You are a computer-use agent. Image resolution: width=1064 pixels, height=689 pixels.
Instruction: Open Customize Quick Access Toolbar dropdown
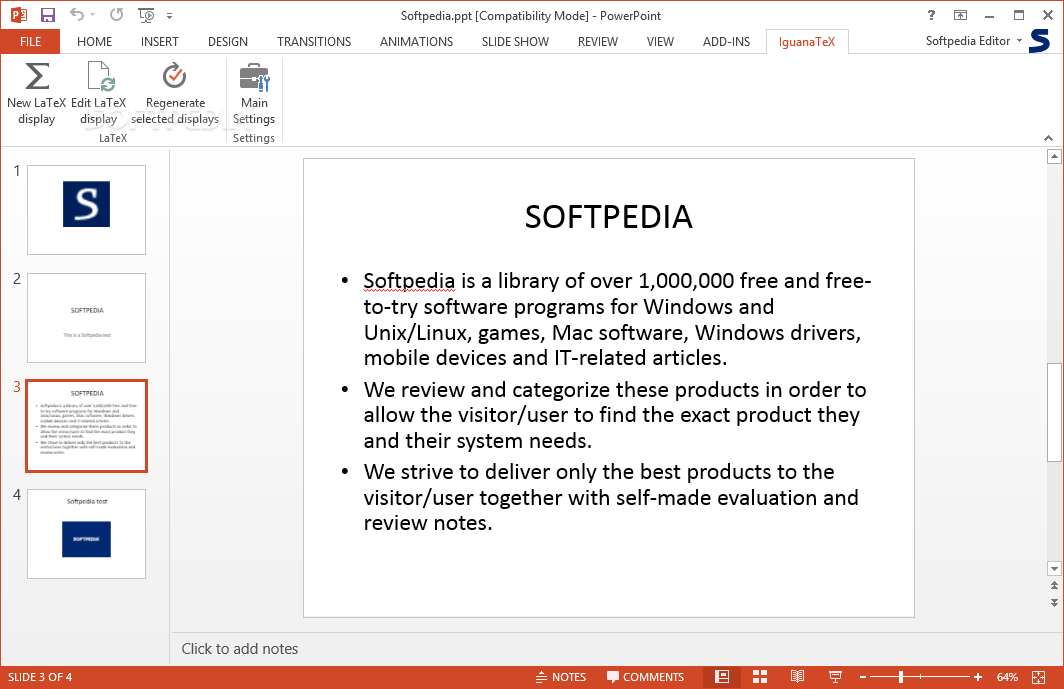coord(170,16)
